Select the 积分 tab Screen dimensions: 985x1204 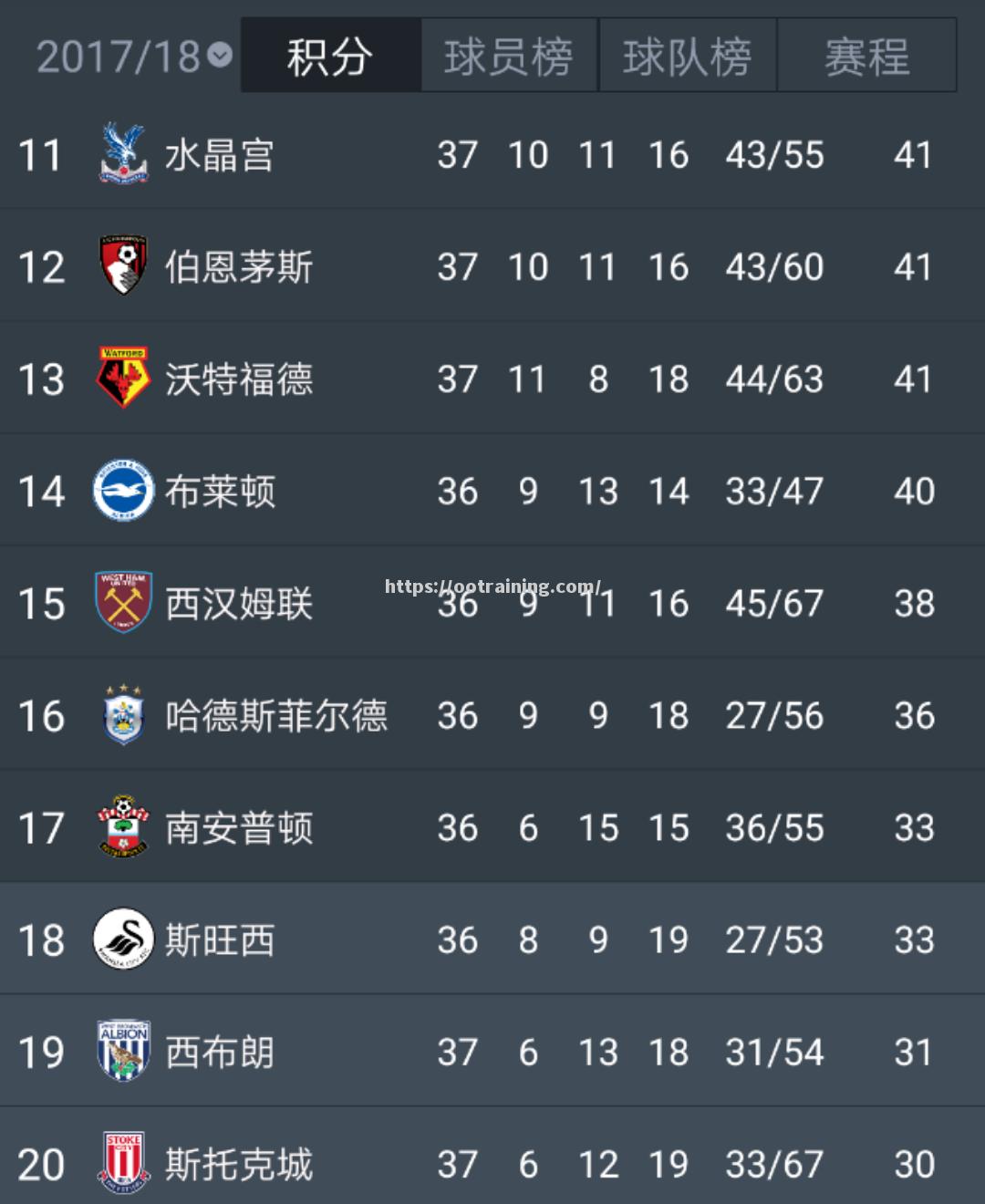(x=330, y=56)
